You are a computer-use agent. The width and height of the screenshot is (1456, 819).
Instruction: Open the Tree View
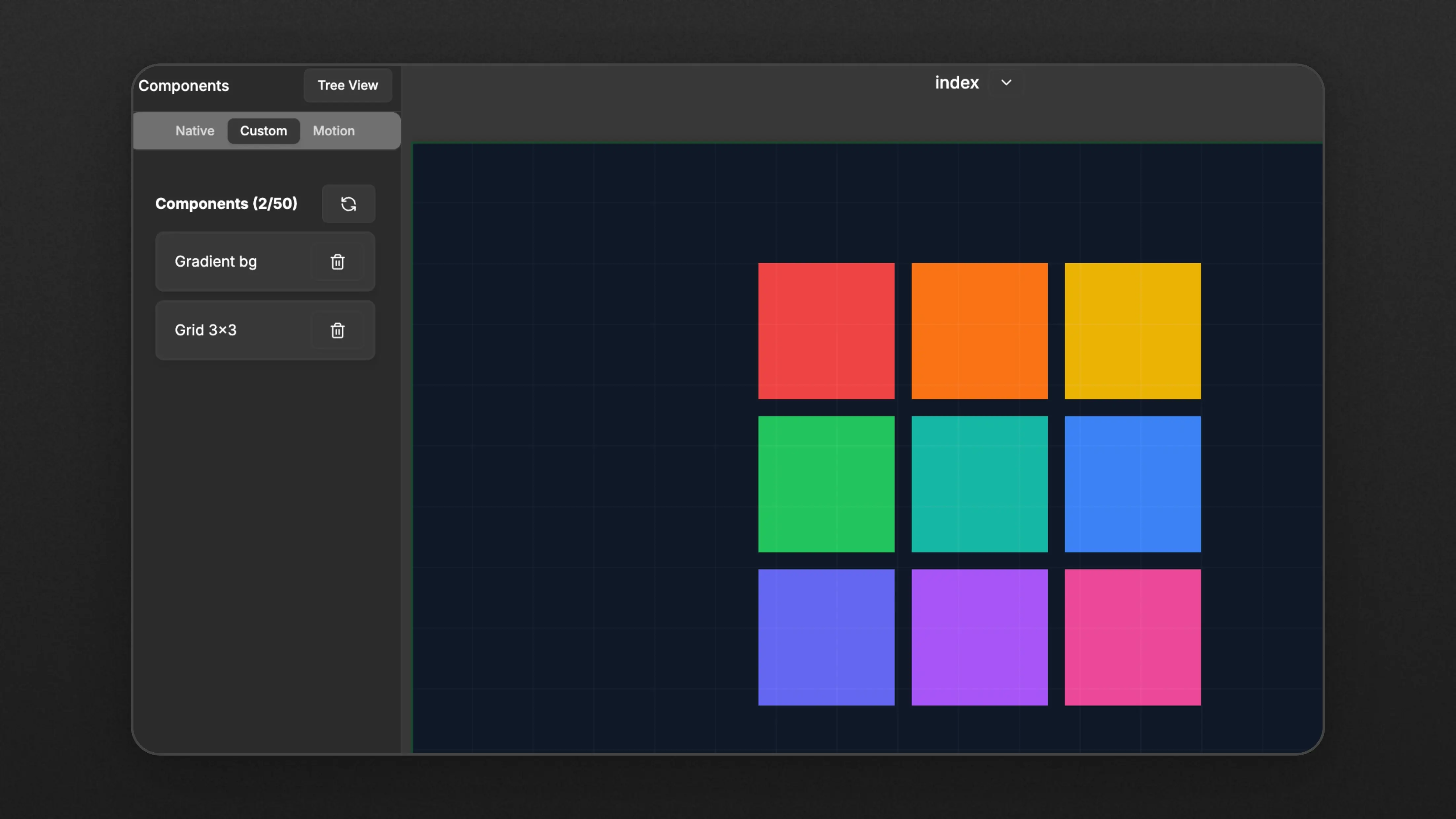[x=347, y=85]
